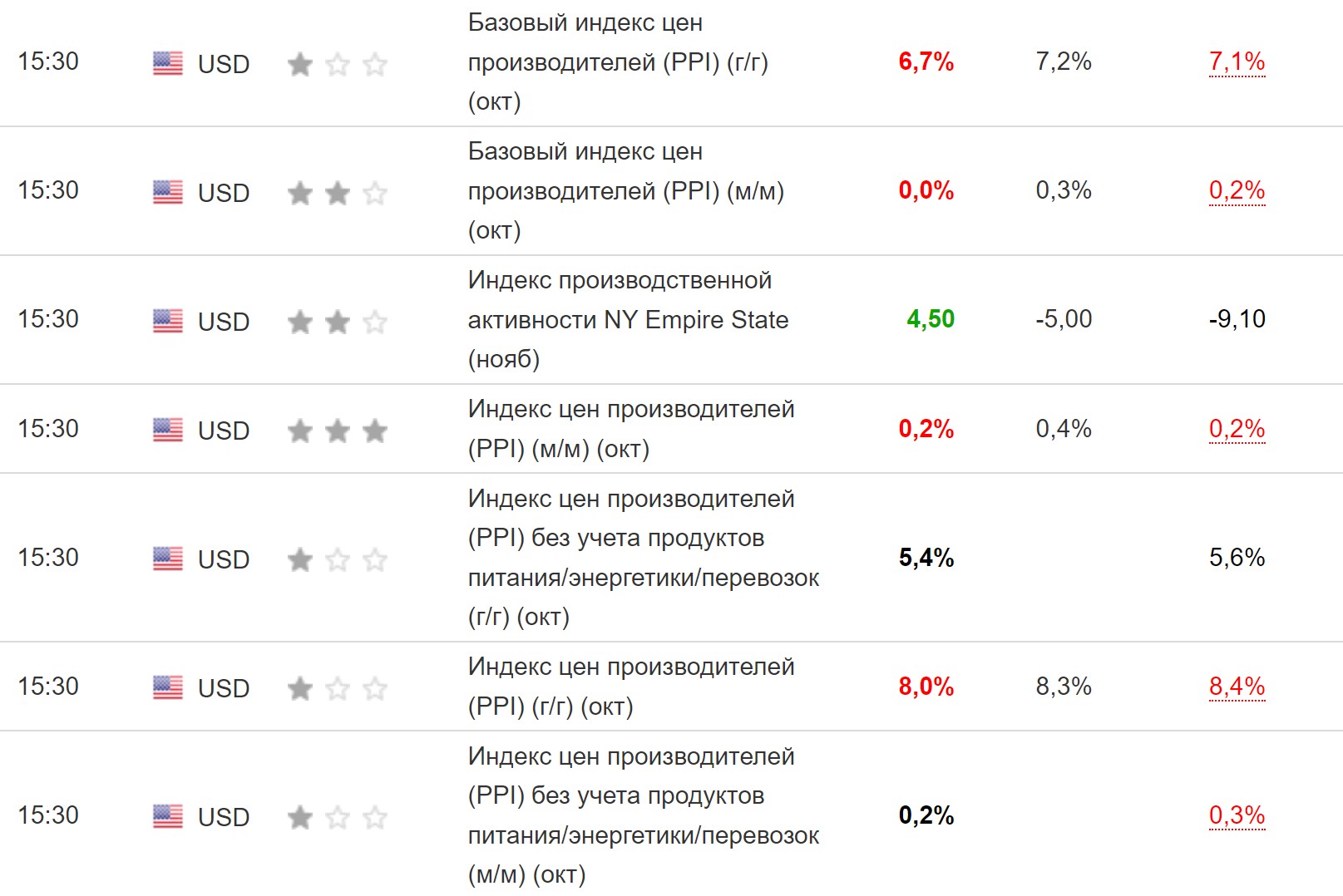This screenshot has height=896, width=1343.
Task: Click US flag beside NY Empire State index
Action: point(168,321)
